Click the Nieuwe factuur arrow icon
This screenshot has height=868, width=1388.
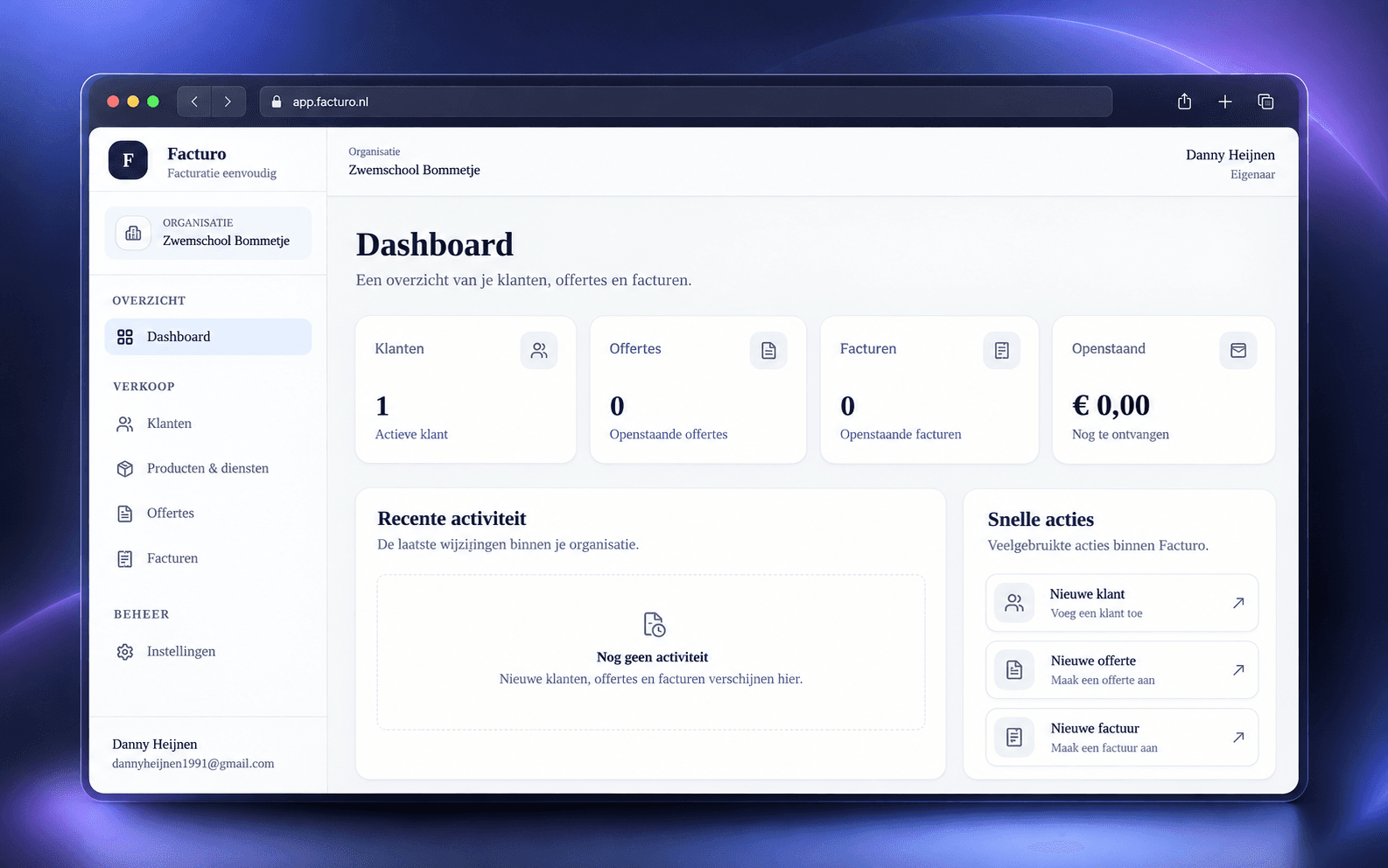(1238, 738)
